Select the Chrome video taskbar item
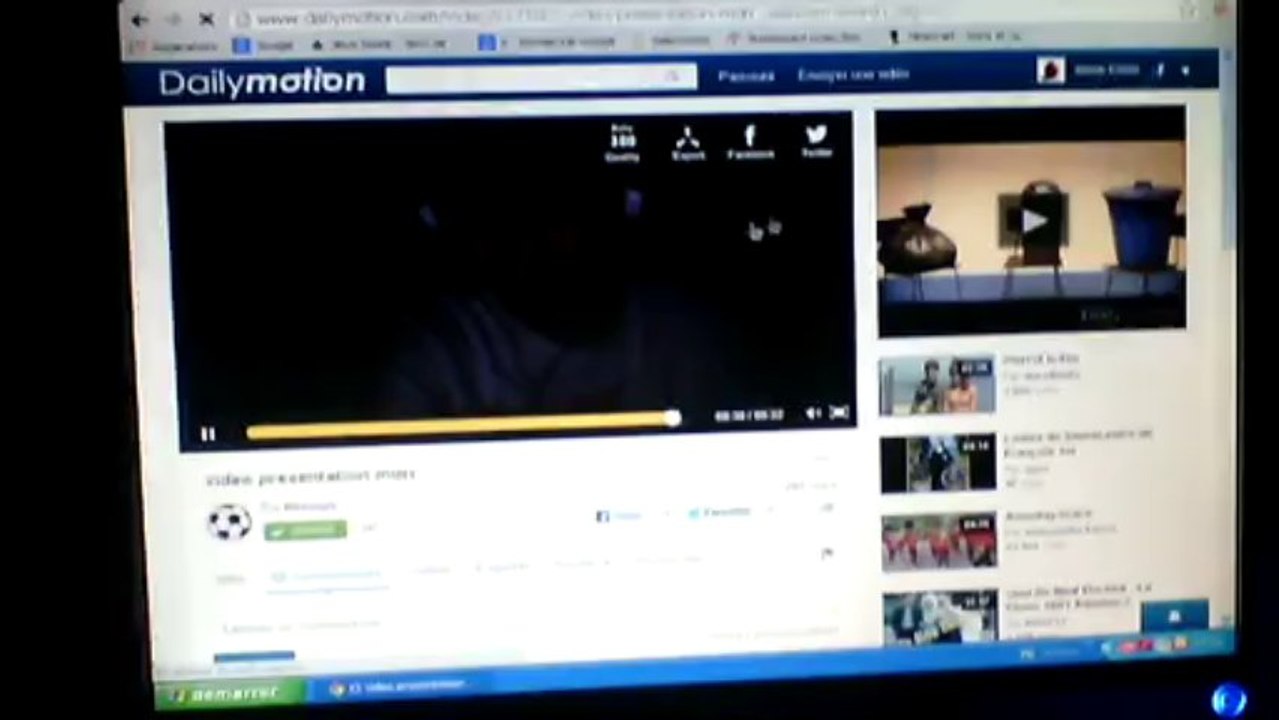This screenshot has height=720, width=1279. click(400, 688)
